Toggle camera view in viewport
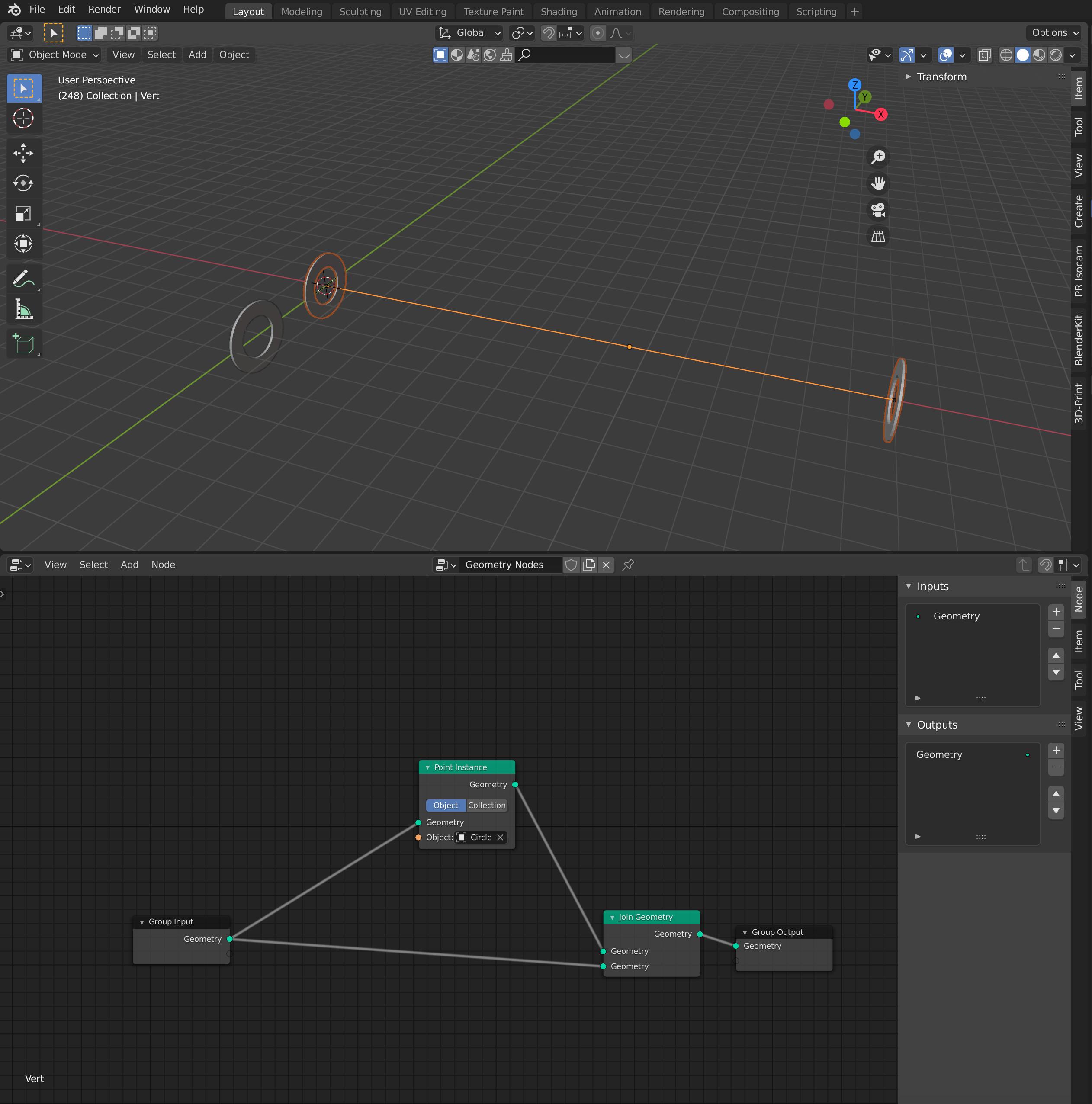1092x1104 pixels. (x=878, y=210)
